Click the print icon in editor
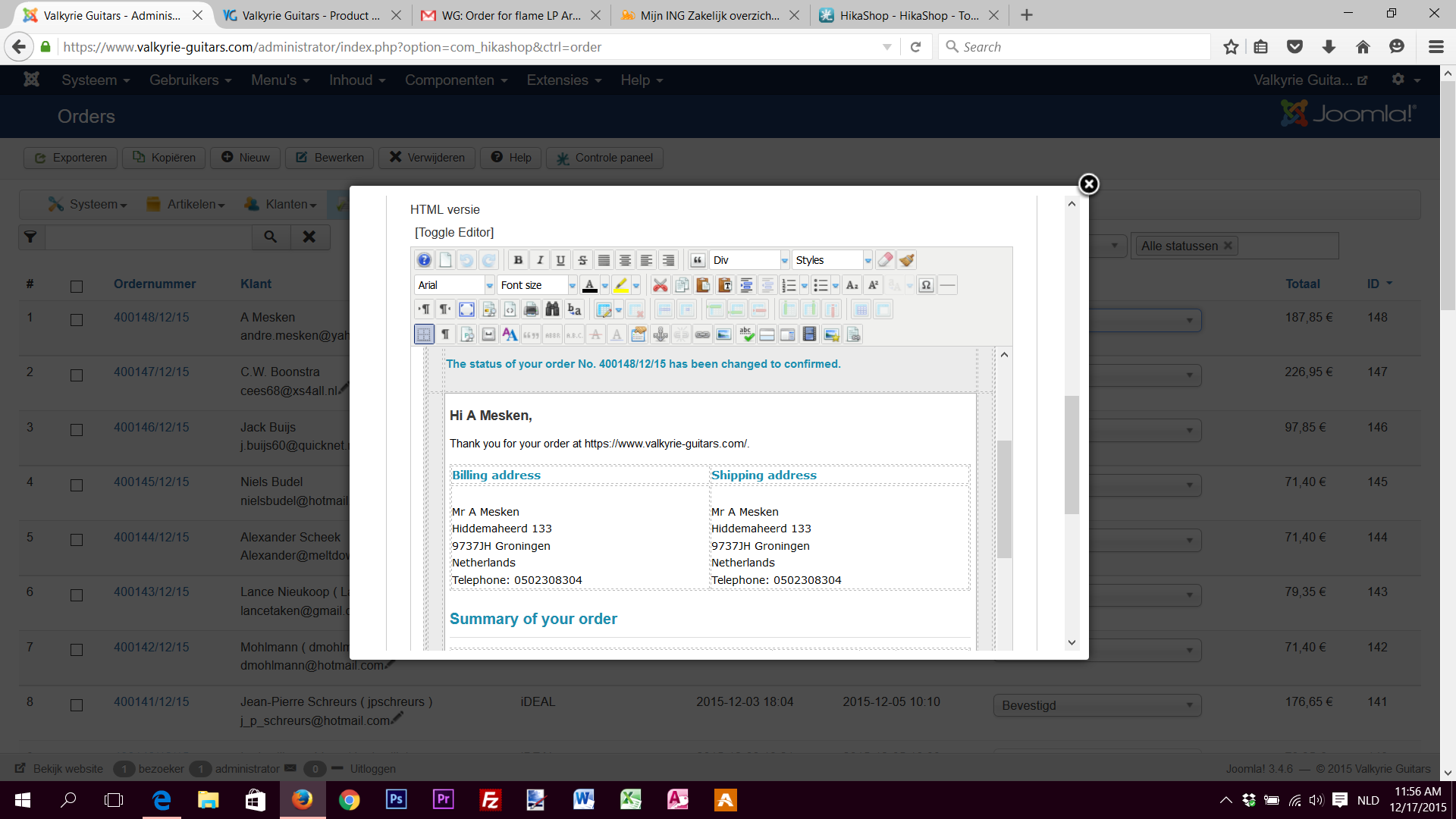 531,309
